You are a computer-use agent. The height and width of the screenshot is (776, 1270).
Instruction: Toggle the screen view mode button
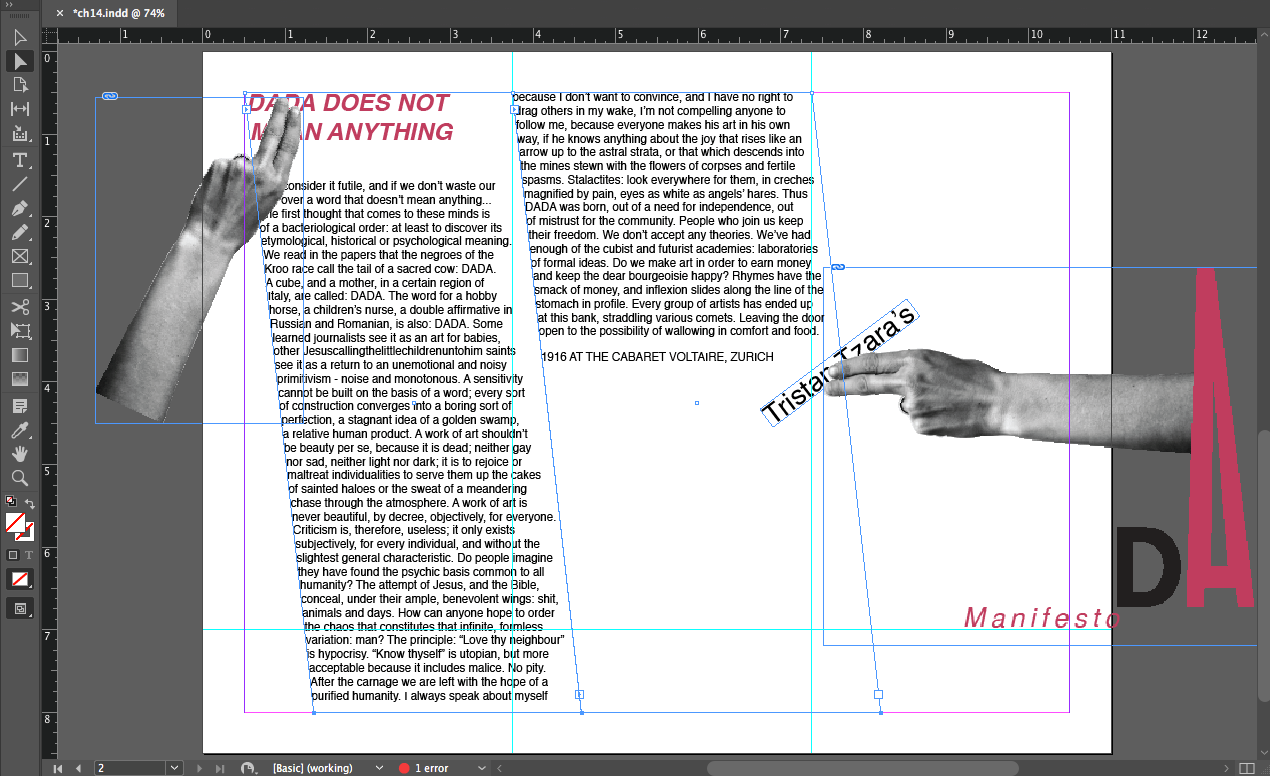20,607
